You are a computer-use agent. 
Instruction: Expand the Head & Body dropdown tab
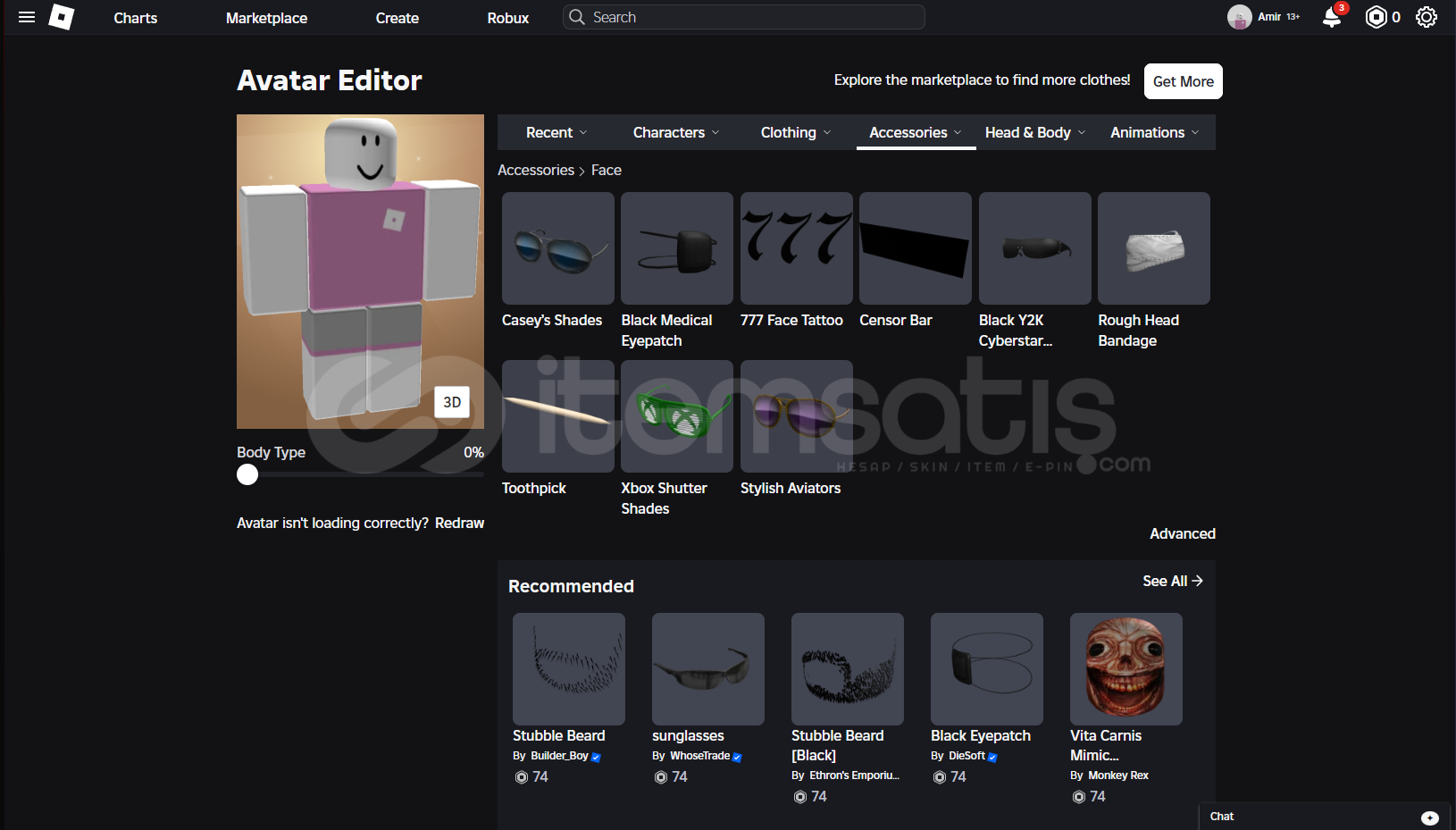click(1035, 132)
